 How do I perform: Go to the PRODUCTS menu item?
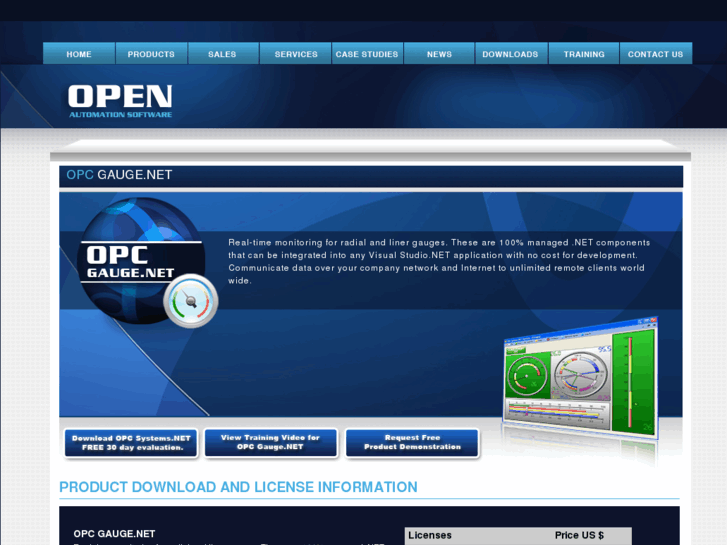(151, 54)
